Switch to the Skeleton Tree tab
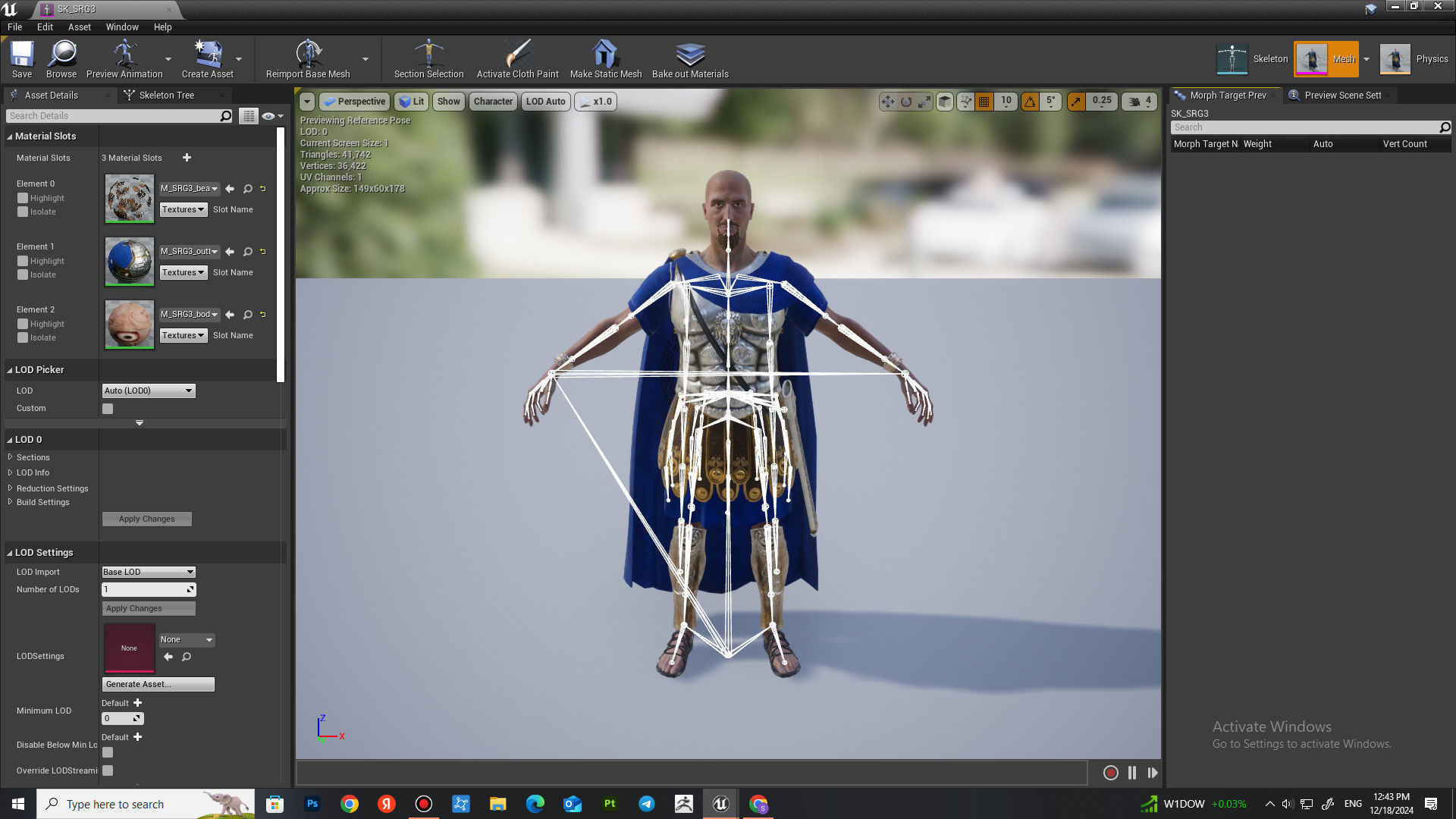 [166, 95]
